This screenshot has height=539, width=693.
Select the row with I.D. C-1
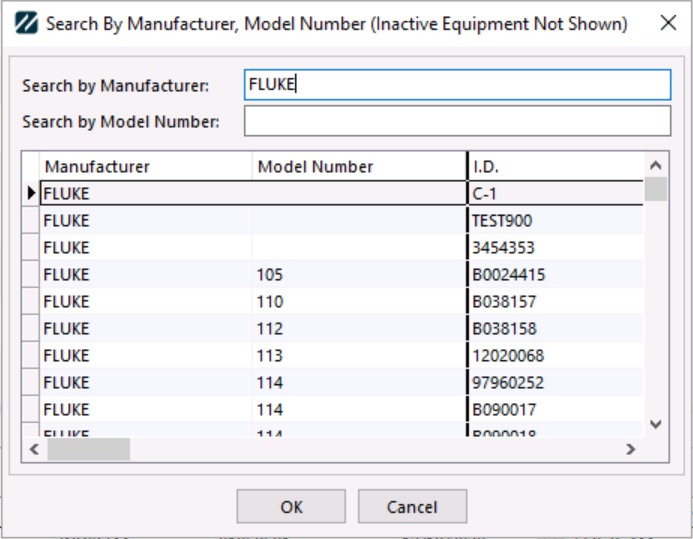pos(555,193)
